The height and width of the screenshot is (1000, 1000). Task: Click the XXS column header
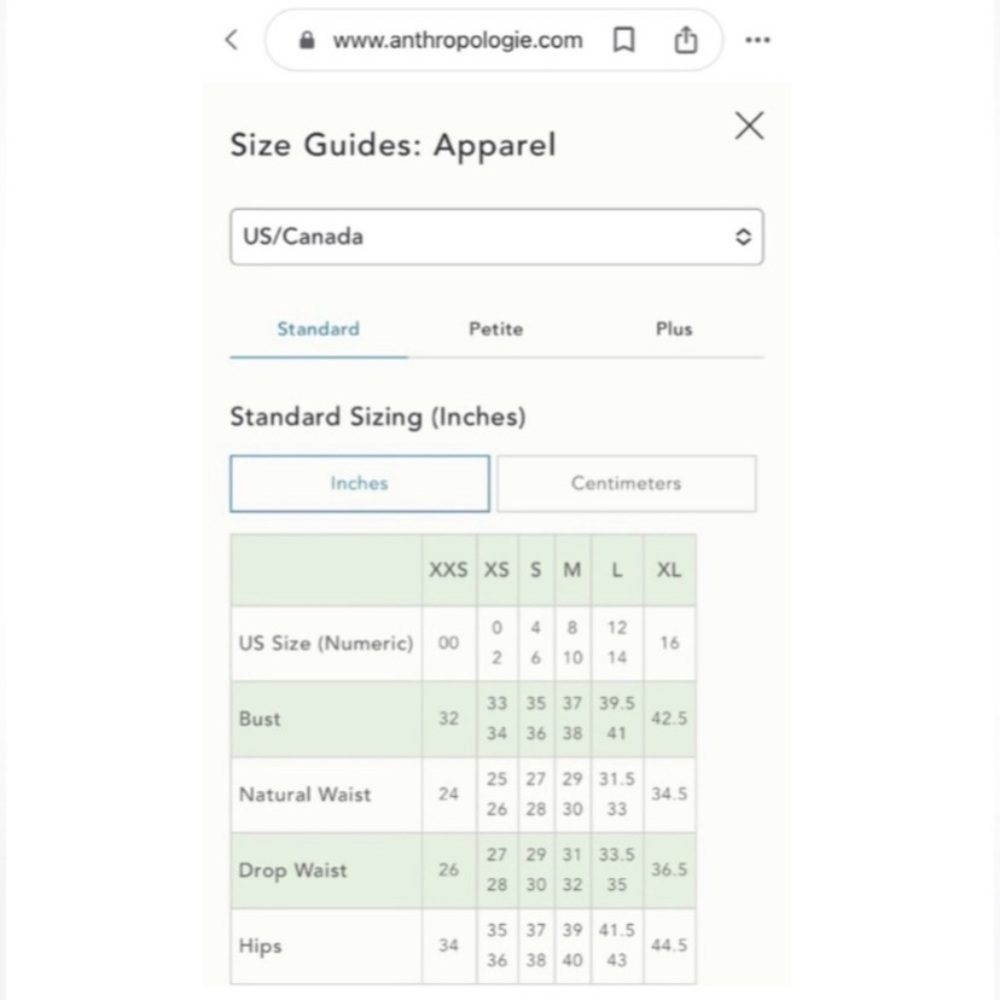[x=448, y=570]
